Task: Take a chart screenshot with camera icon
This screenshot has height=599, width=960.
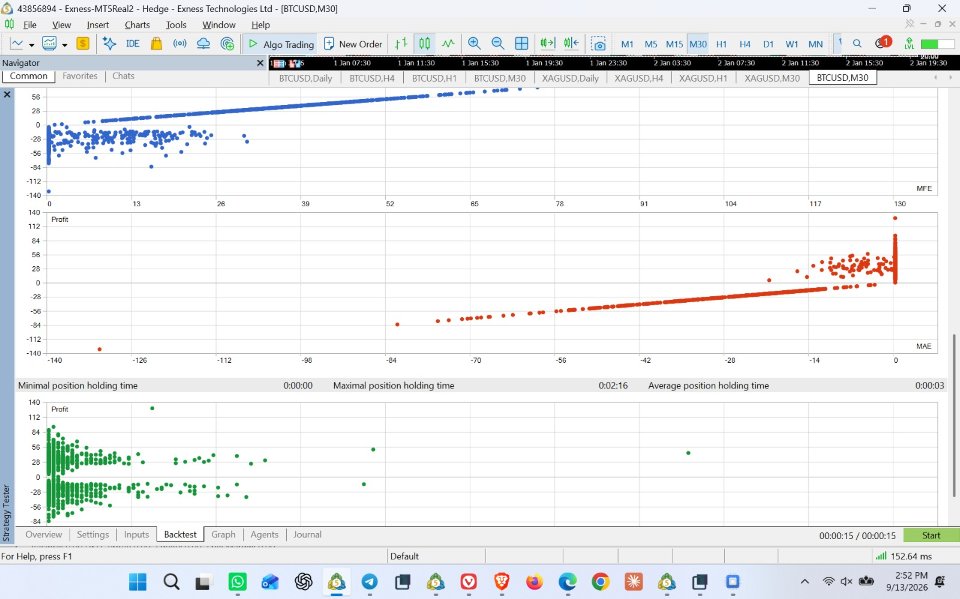Action: [x=598, y=44]
